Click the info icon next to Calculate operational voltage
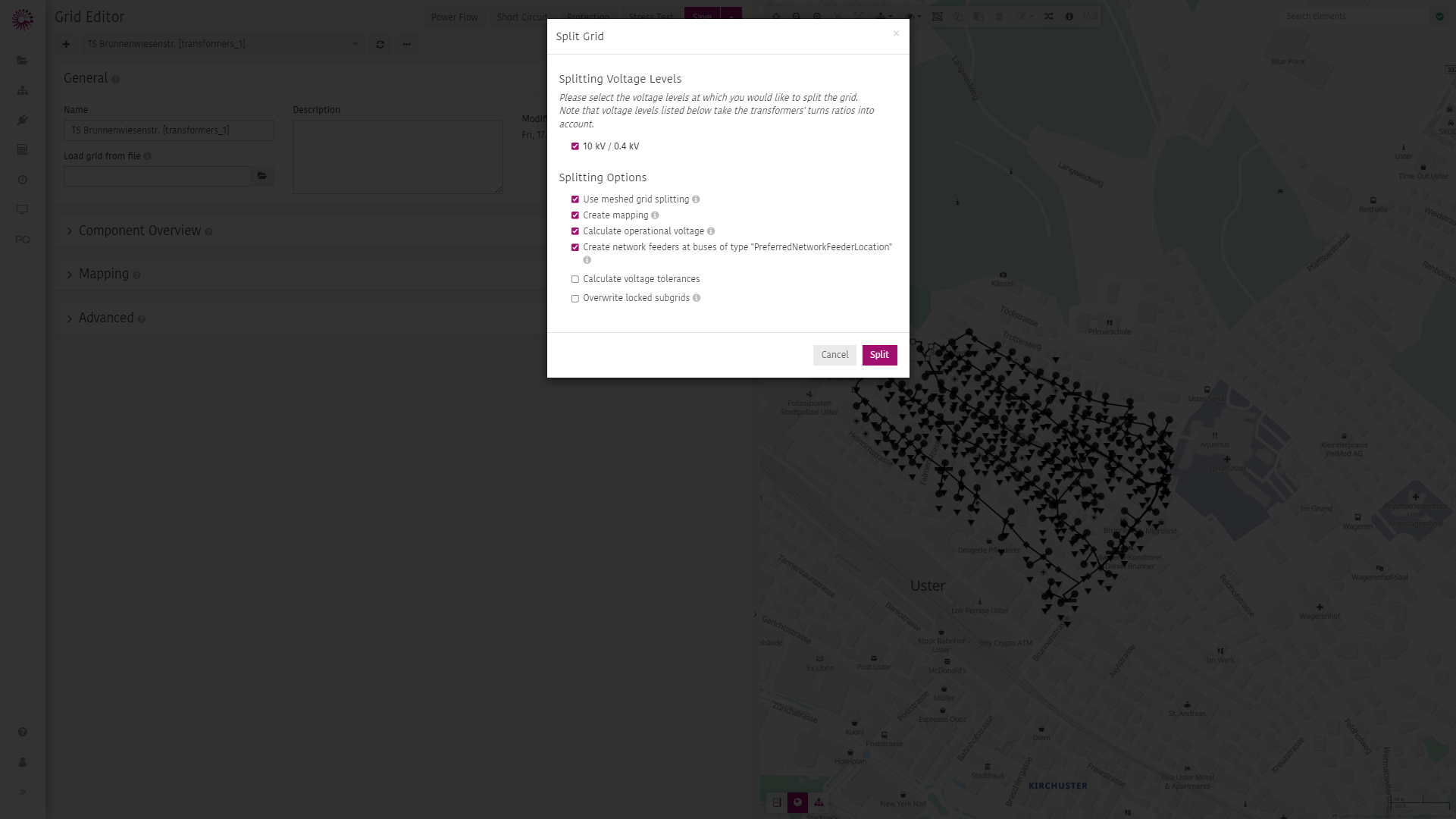1456x819 pixels. pyautogui.click(x=711, y=231)
